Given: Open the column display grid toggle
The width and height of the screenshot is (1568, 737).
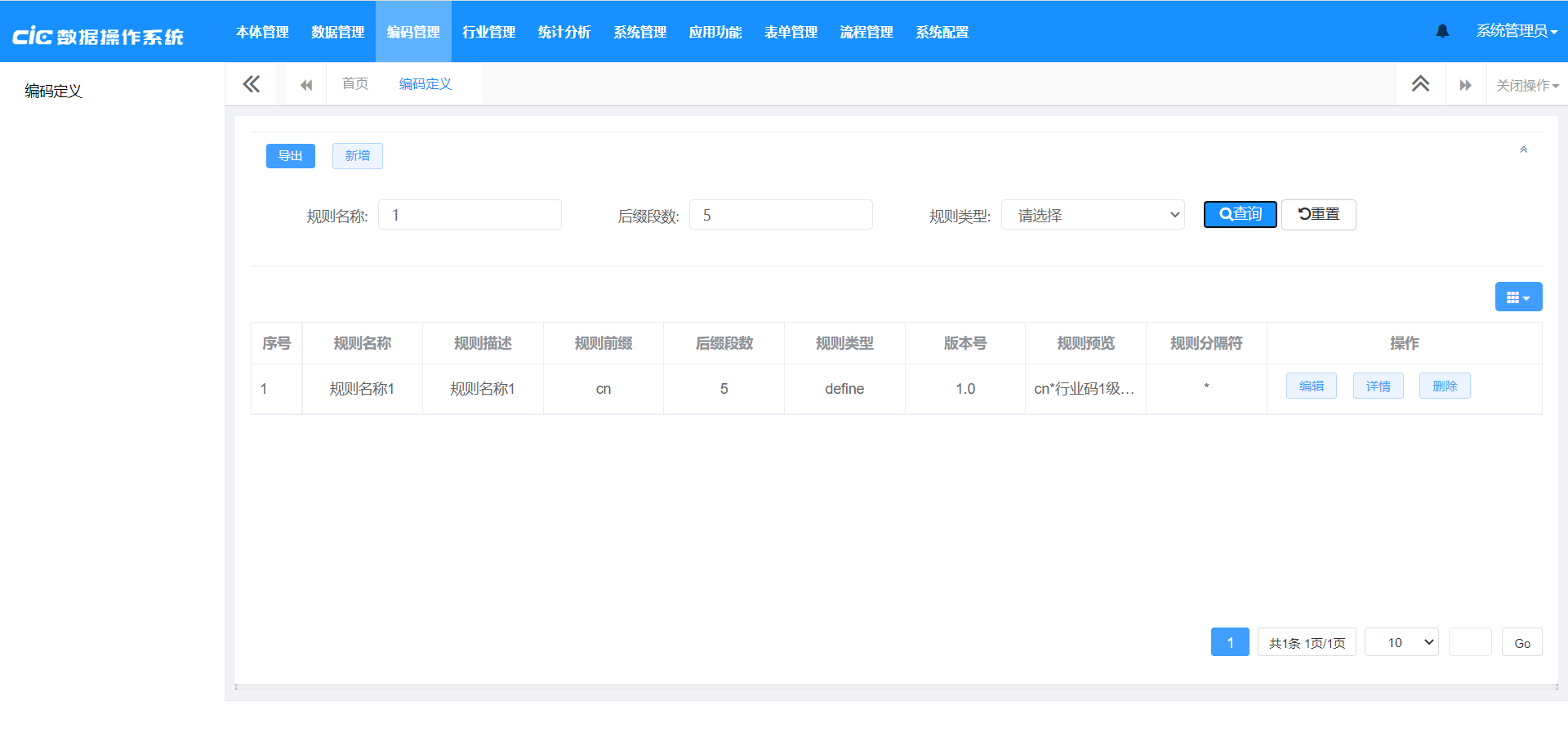Looking at the screenshot, I should pyautogui.click(x=1517, y=297).
